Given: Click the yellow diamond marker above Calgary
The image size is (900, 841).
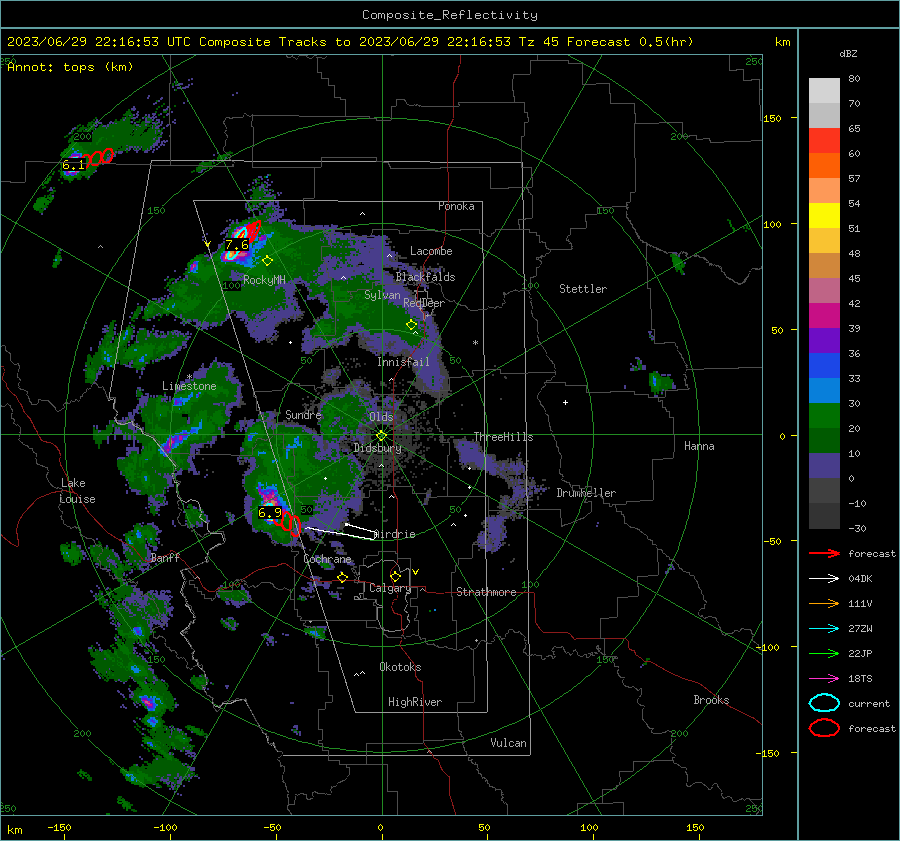Looking at the screenshot, I should pos(395,576).
